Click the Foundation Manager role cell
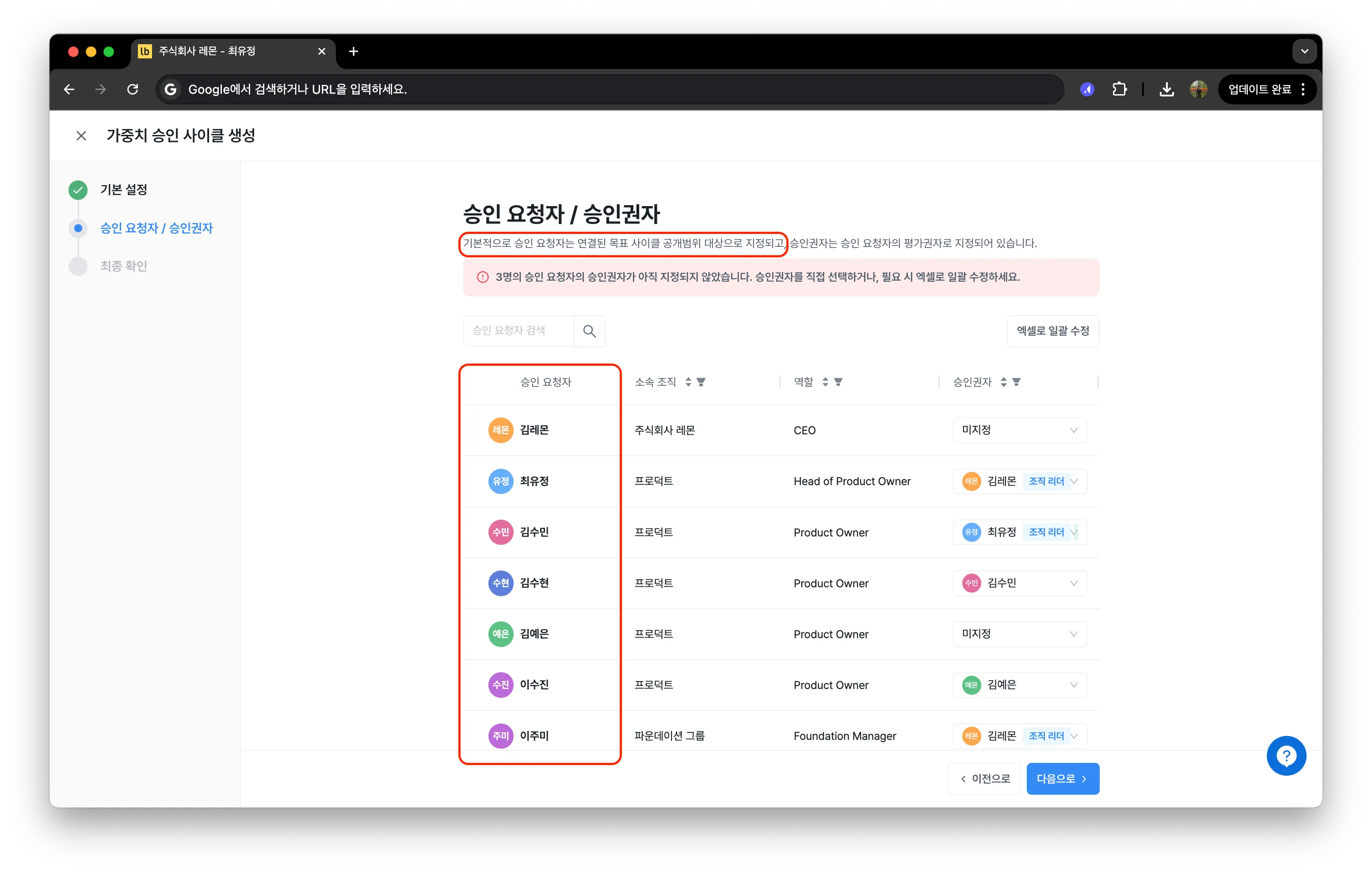The width and height of the screenshot is (1372, 873). pyautogui.click(x=844, y=736)
